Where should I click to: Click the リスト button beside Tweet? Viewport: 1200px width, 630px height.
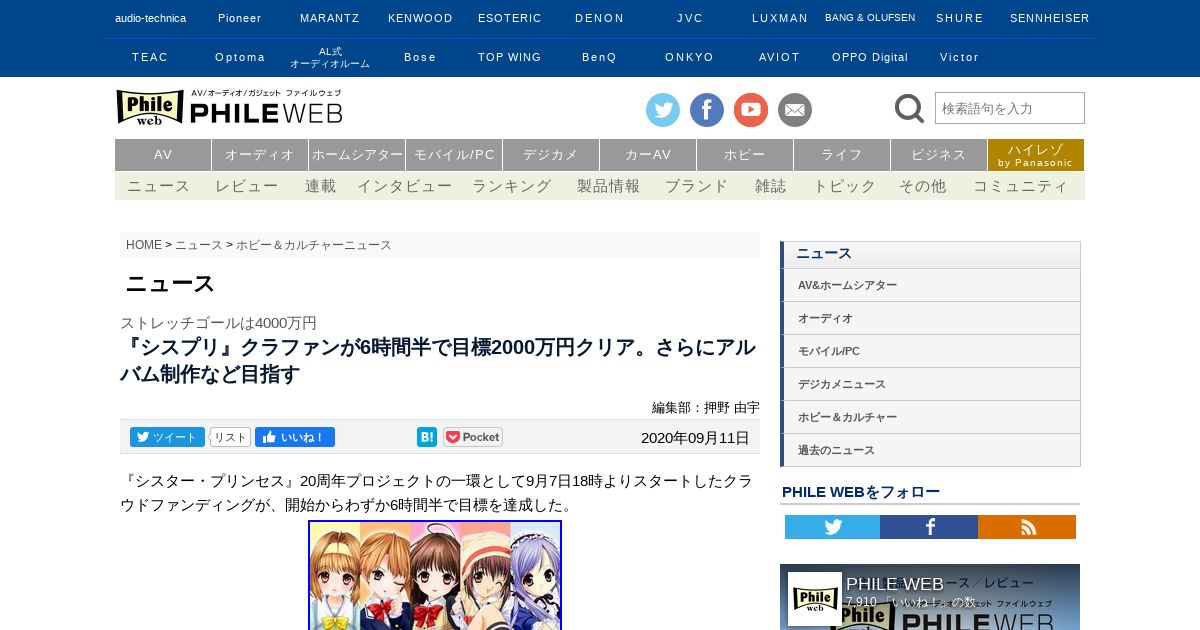pos(230,437)
